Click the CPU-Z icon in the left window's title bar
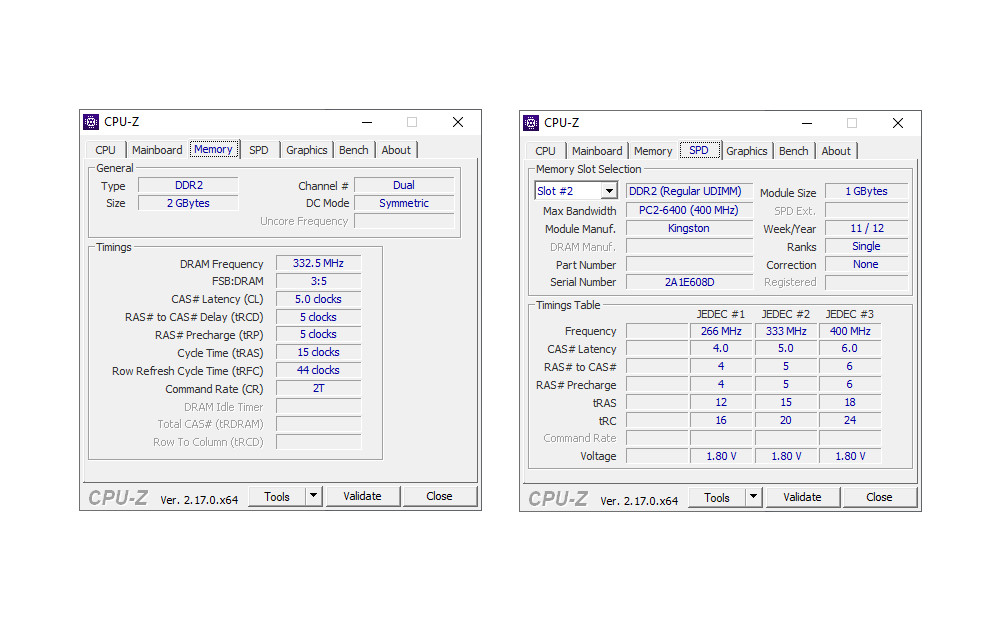 (x=91, y=122)
